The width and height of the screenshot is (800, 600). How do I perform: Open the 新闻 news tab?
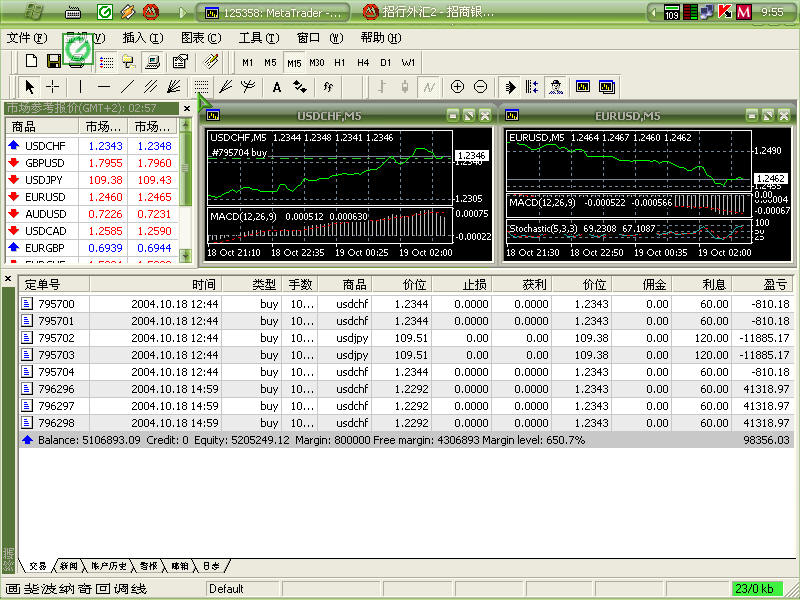click(x=68, y=566)
